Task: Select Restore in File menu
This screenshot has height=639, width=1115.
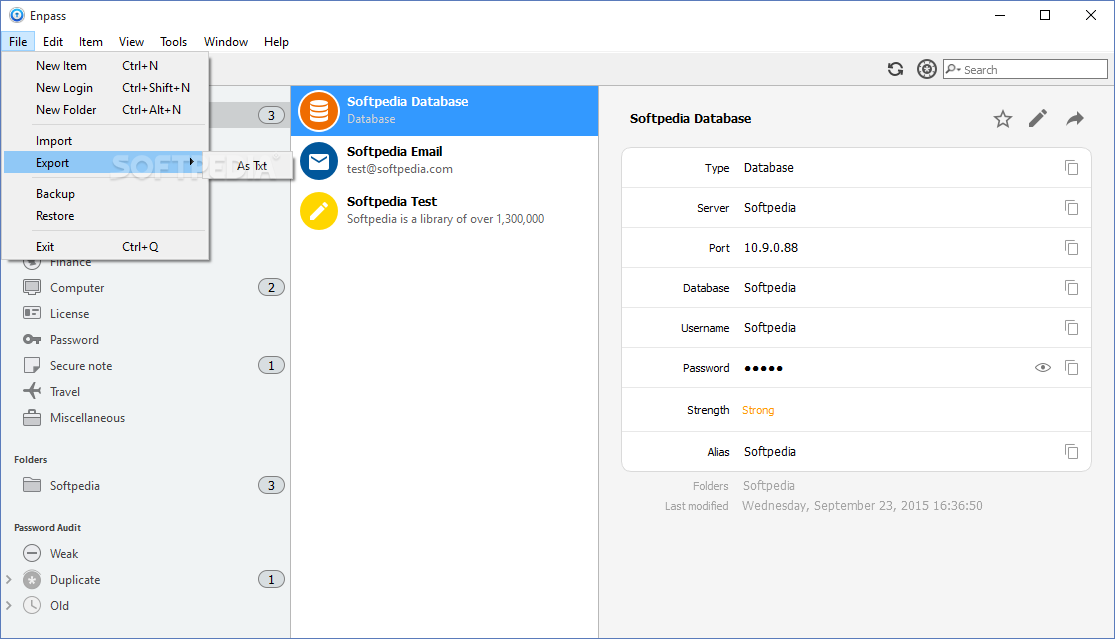Action: 105,215
